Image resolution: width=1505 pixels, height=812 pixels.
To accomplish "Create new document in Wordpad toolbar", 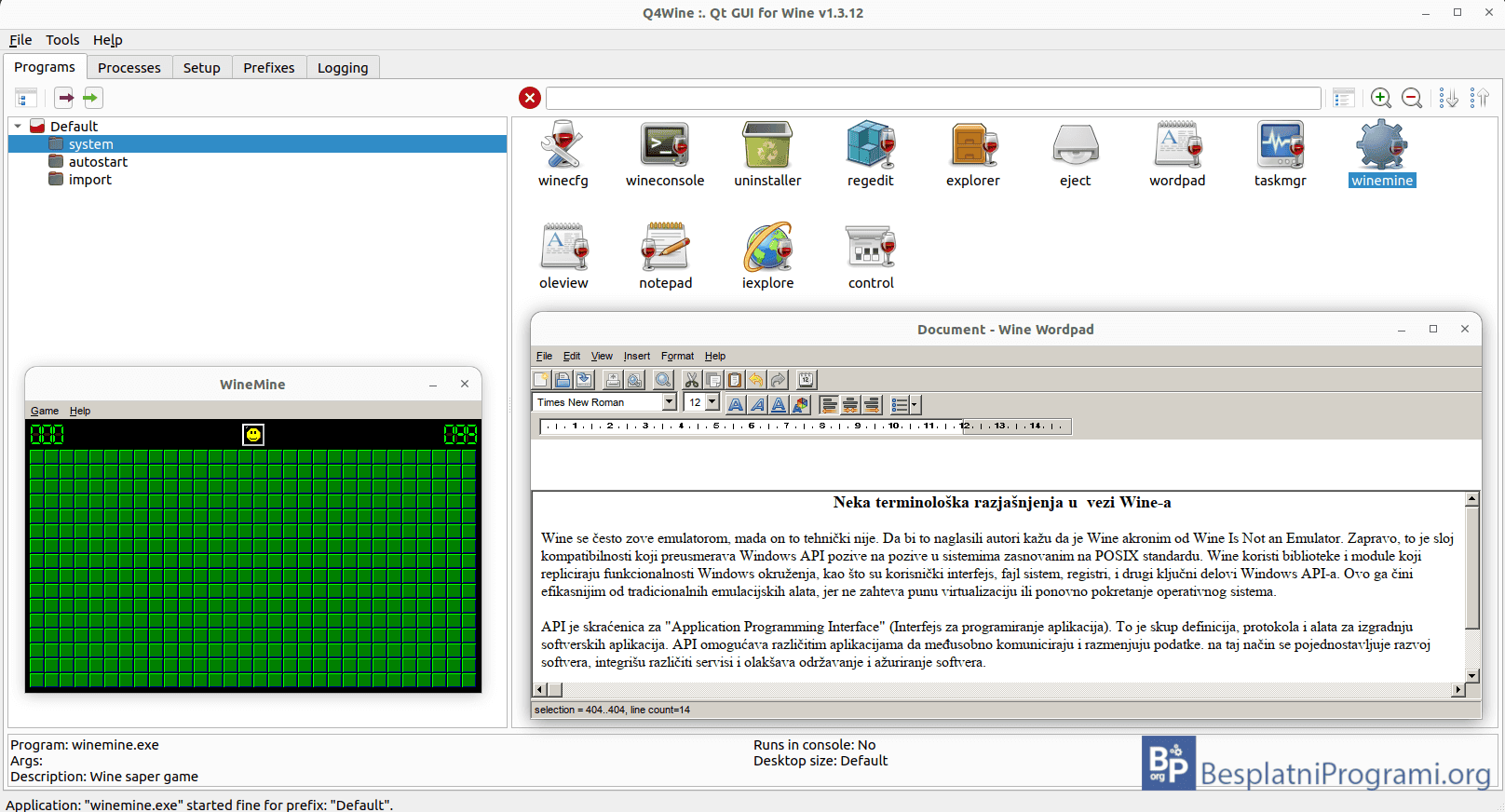I will tap(541, 379).
